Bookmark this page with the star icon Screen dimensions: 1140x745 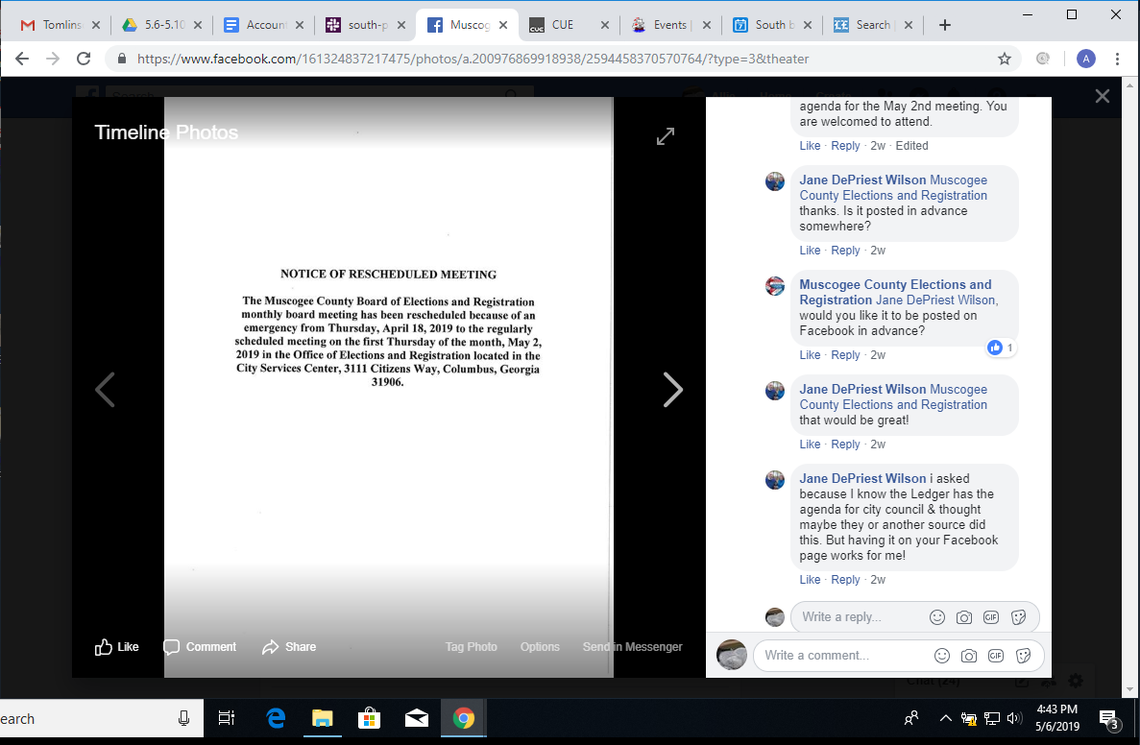tap(1004, 58)
